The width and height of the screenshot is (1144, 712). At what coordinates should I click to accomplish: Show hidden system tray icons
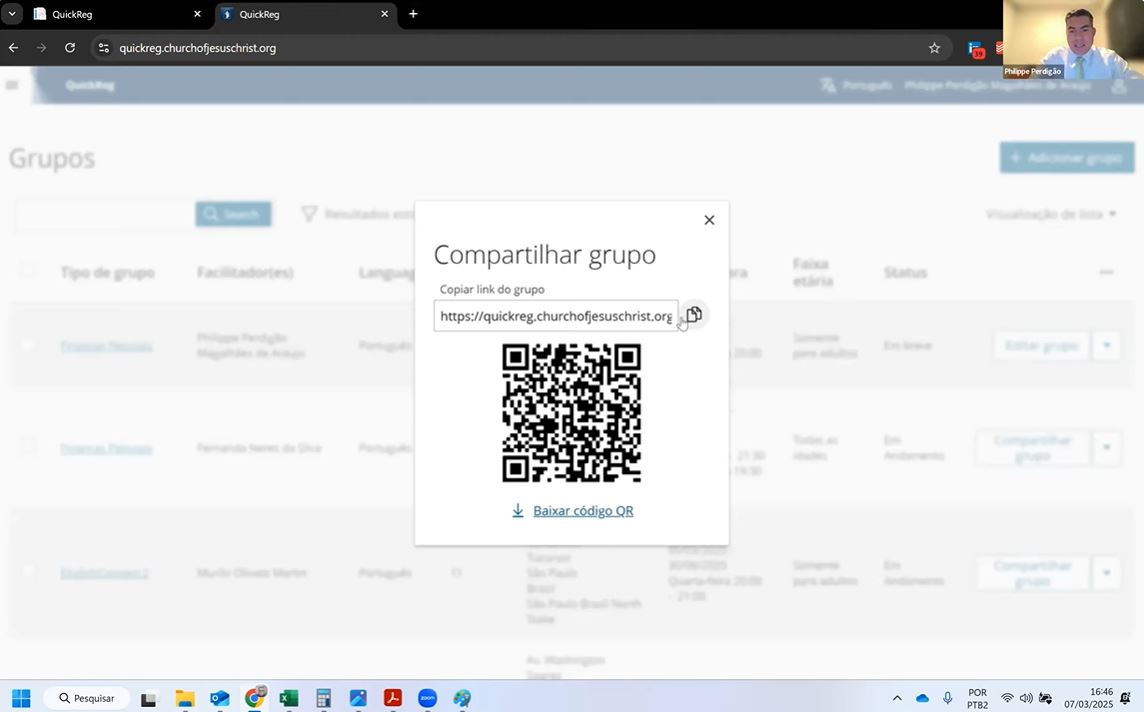click(x=897, y=698)
